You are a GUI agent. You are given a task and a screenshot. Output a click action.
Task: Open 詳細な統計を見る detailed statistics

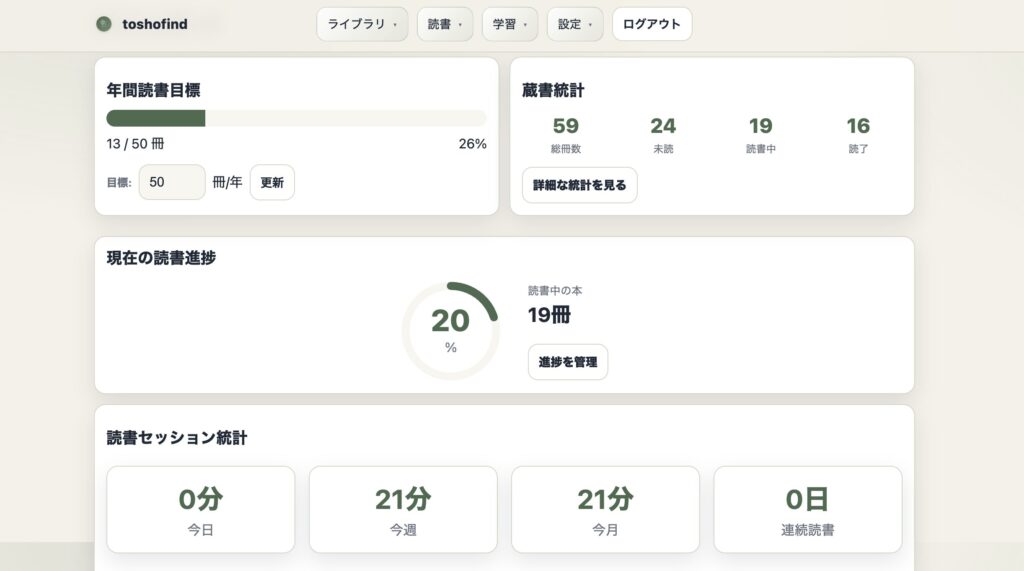click(x=580, y=185)
